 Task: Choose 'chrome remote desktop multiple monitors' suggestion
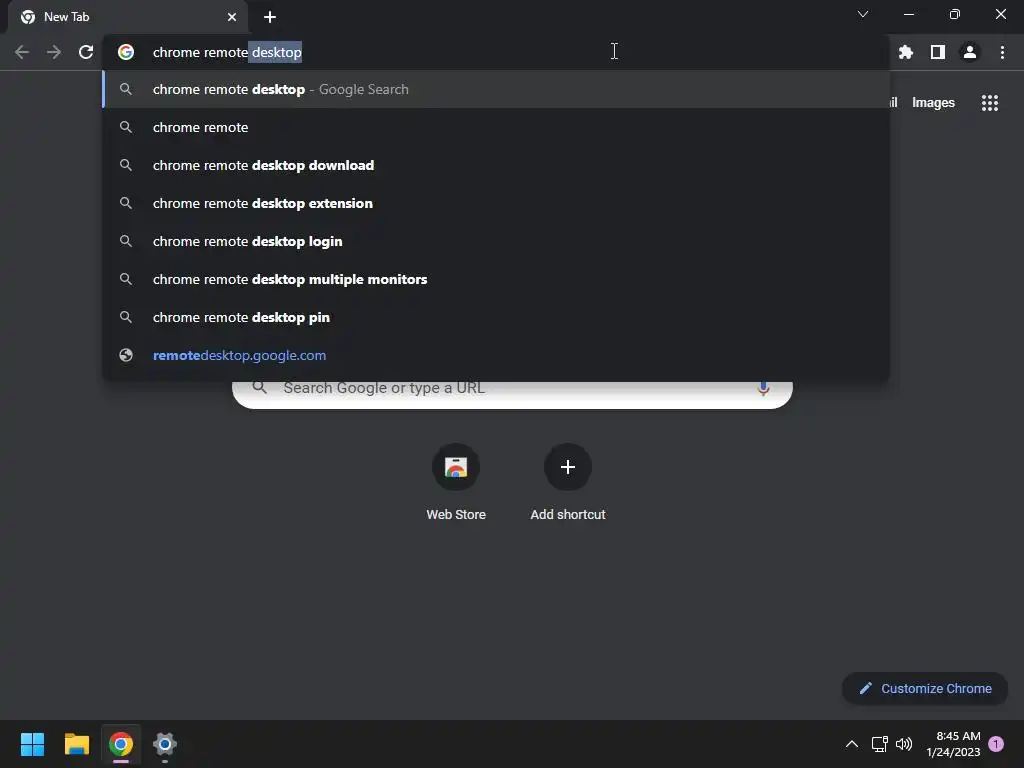496,279
